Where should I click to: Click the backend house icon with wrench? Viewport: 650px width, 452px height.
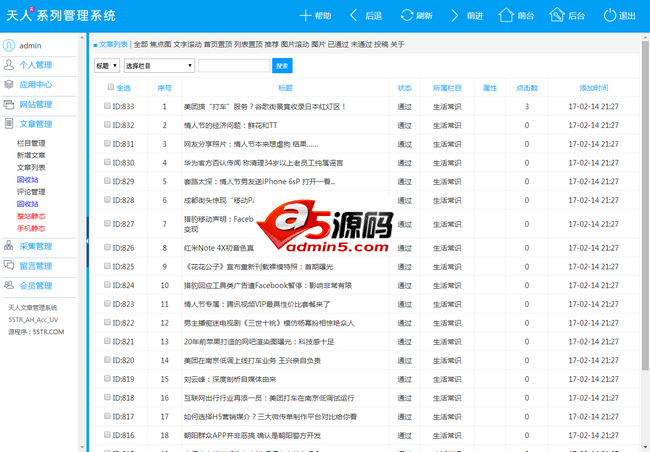click(x=557, y=15)
